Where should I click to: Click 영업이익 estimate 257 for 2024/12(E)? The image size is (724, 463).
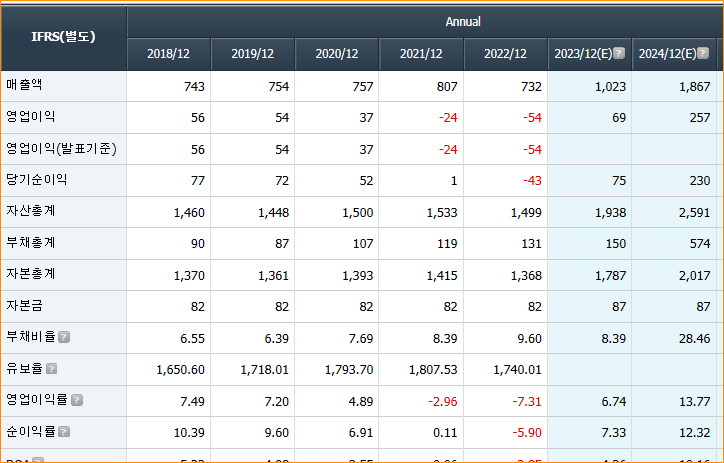pyautogui.click(x=700, y=118)
